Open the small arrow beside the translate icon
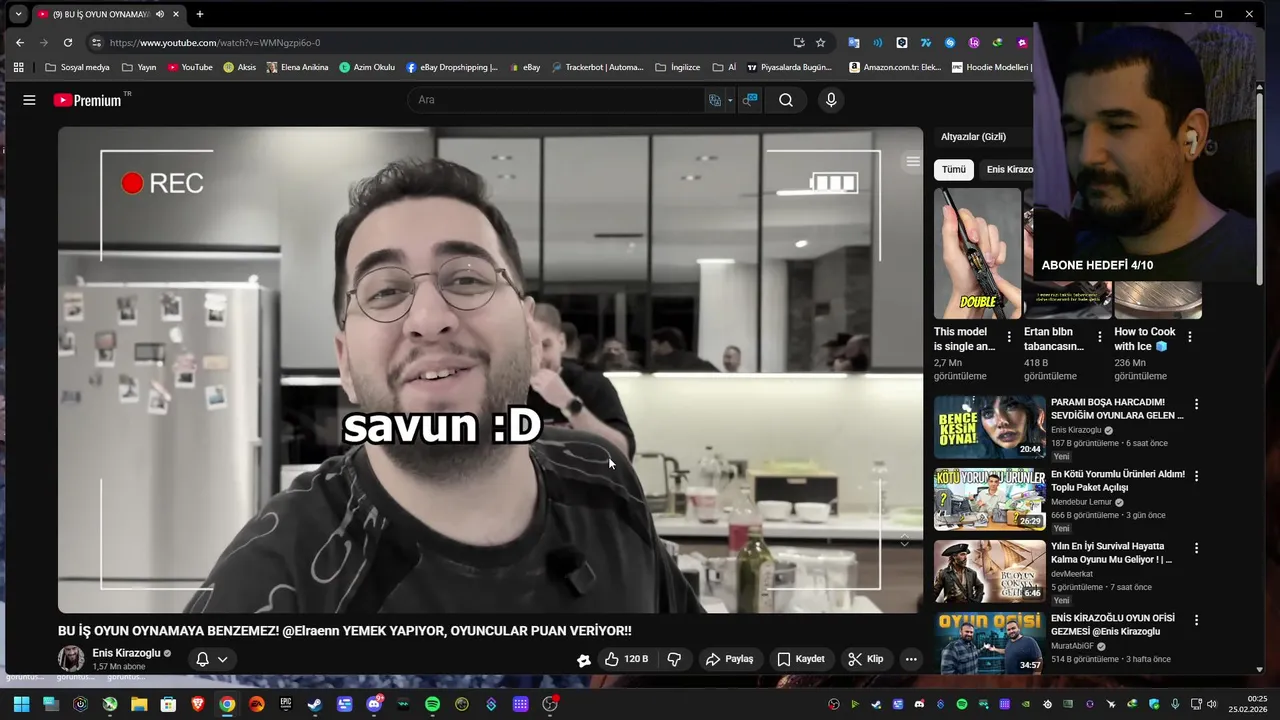Screen dimensions: 1280x720 730,100
